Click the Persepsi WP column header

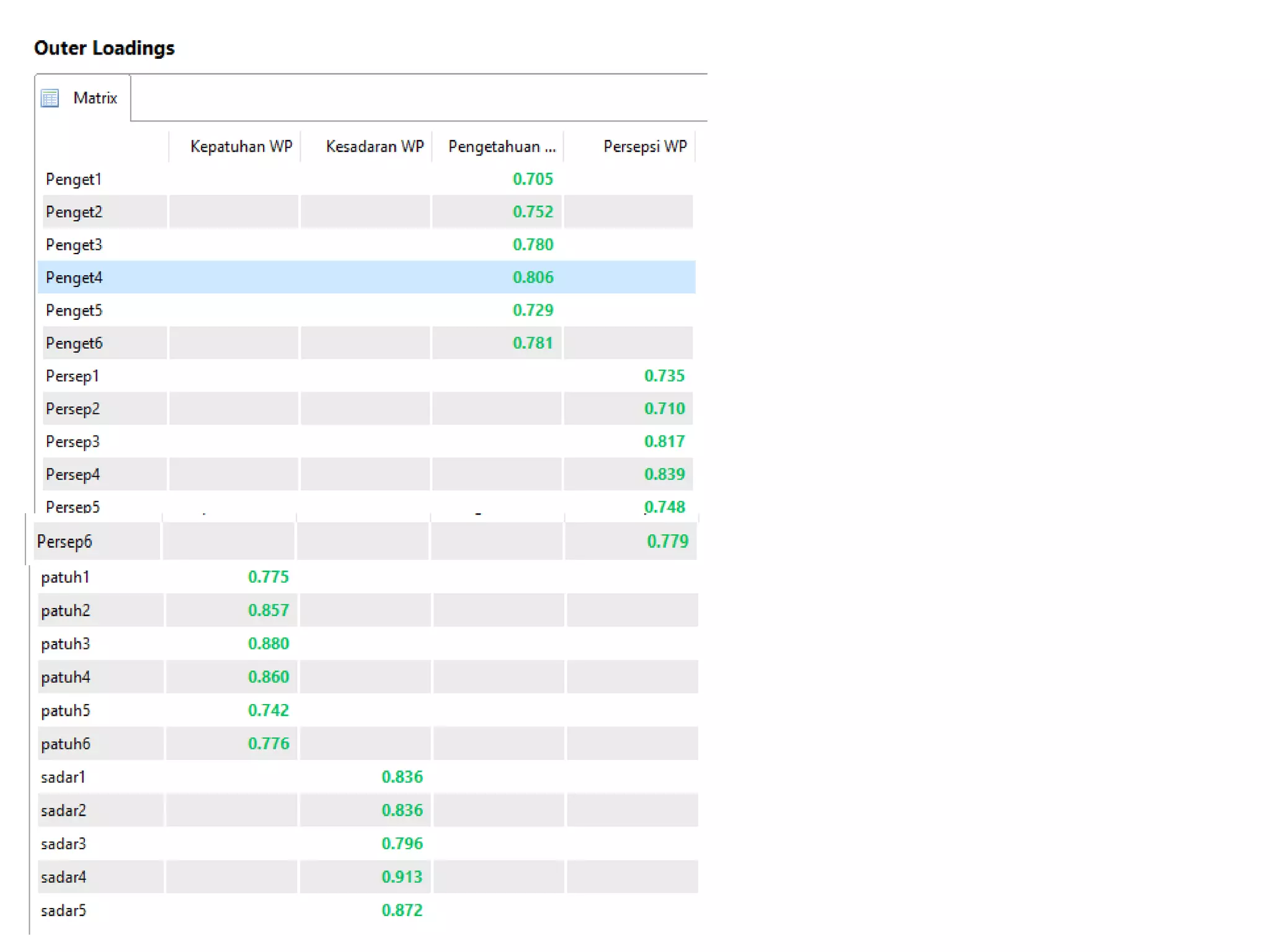click(644, 146)
